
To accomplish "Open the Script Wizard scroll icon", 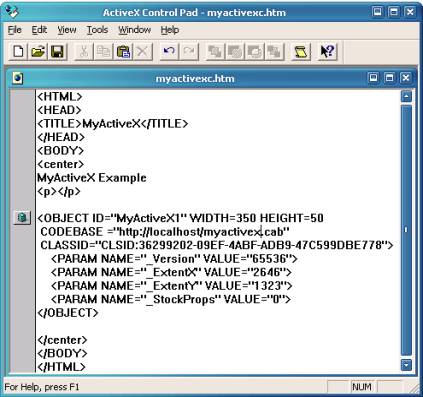I will point(301,52).
